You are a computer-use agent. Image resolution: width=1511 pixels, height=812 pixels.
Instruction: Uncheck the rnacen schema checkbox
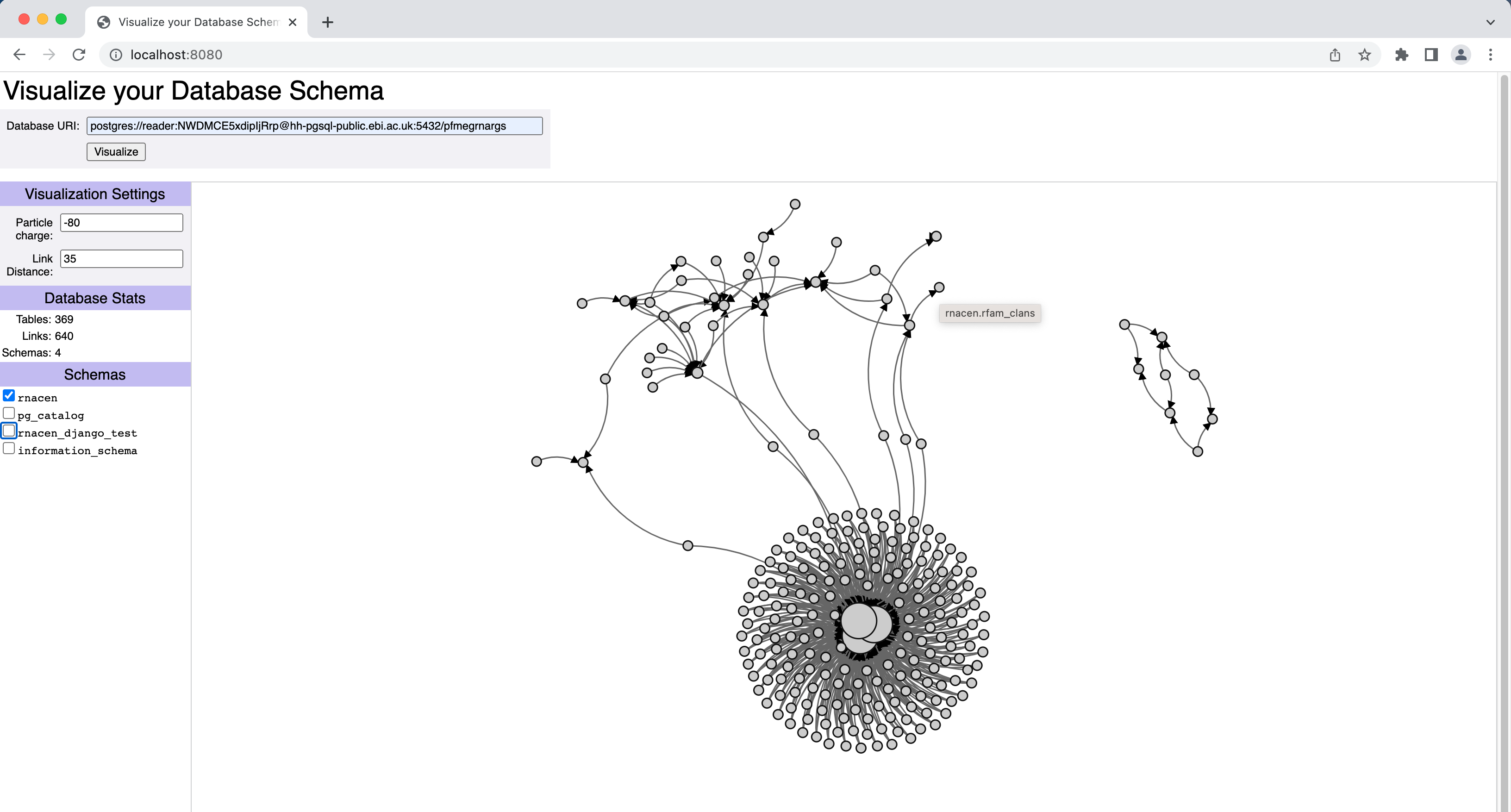click(9, 395)
